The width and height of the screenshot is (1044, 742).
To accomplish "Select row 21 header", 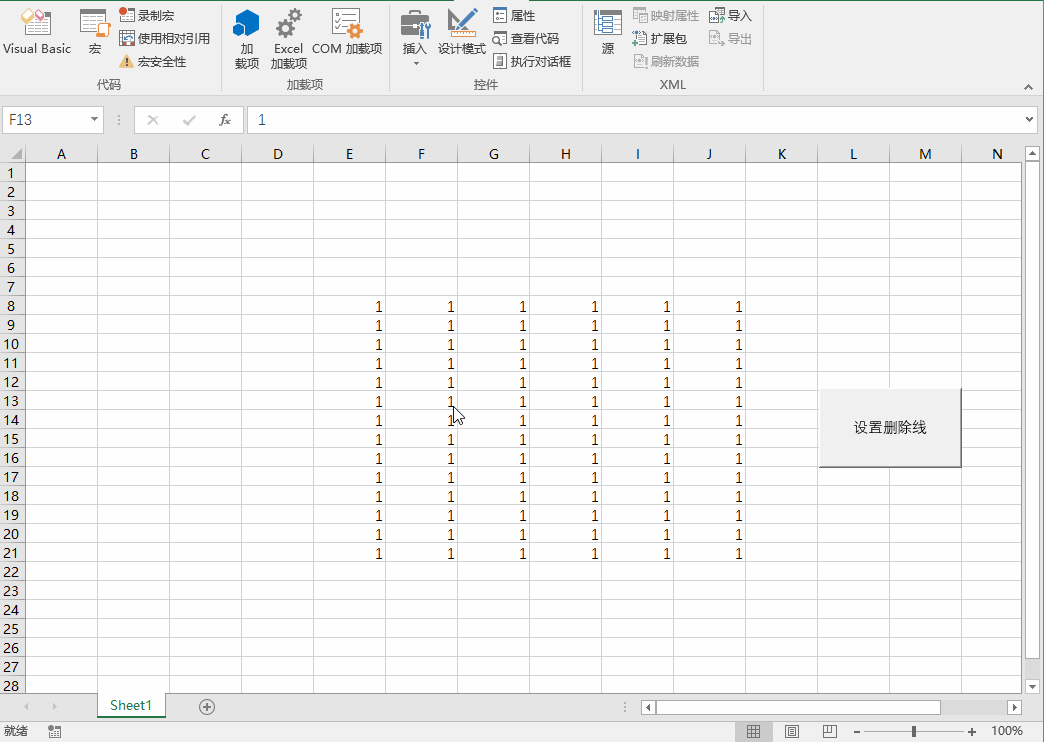I will [x=12, y=553].
